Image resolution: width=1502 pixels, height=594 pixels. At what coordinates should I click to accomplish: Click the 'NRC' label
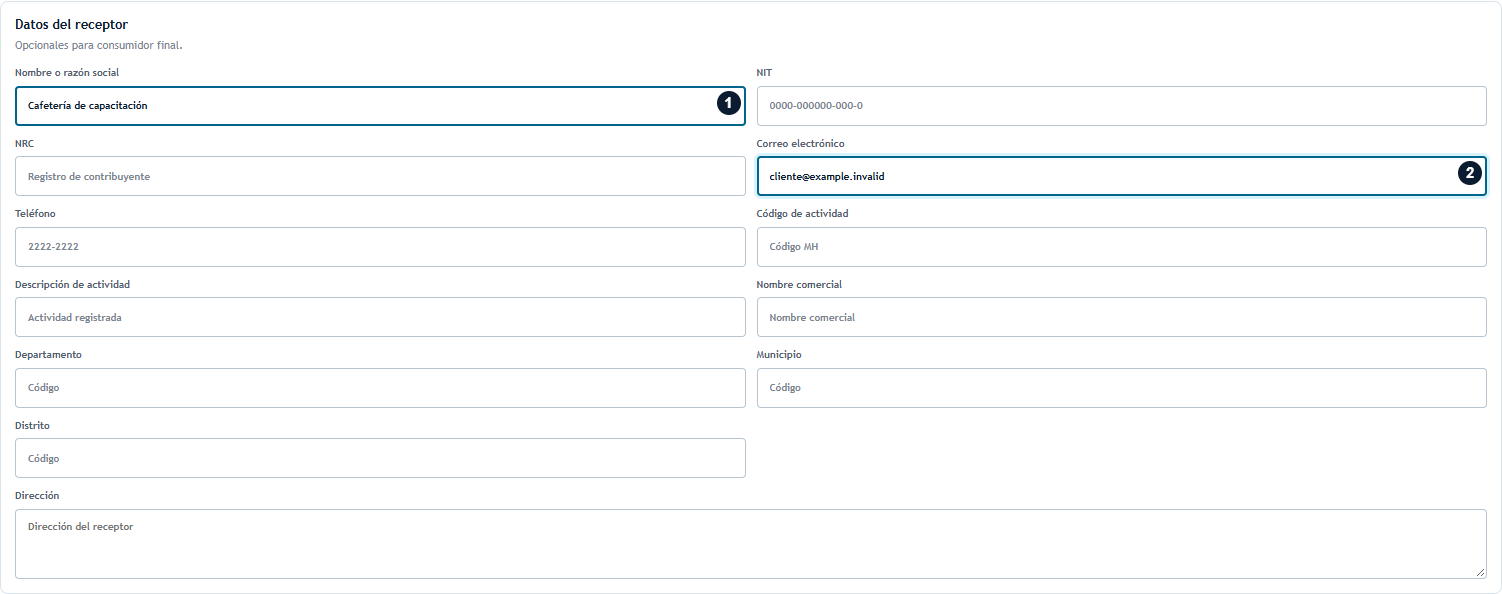(25, 143)
